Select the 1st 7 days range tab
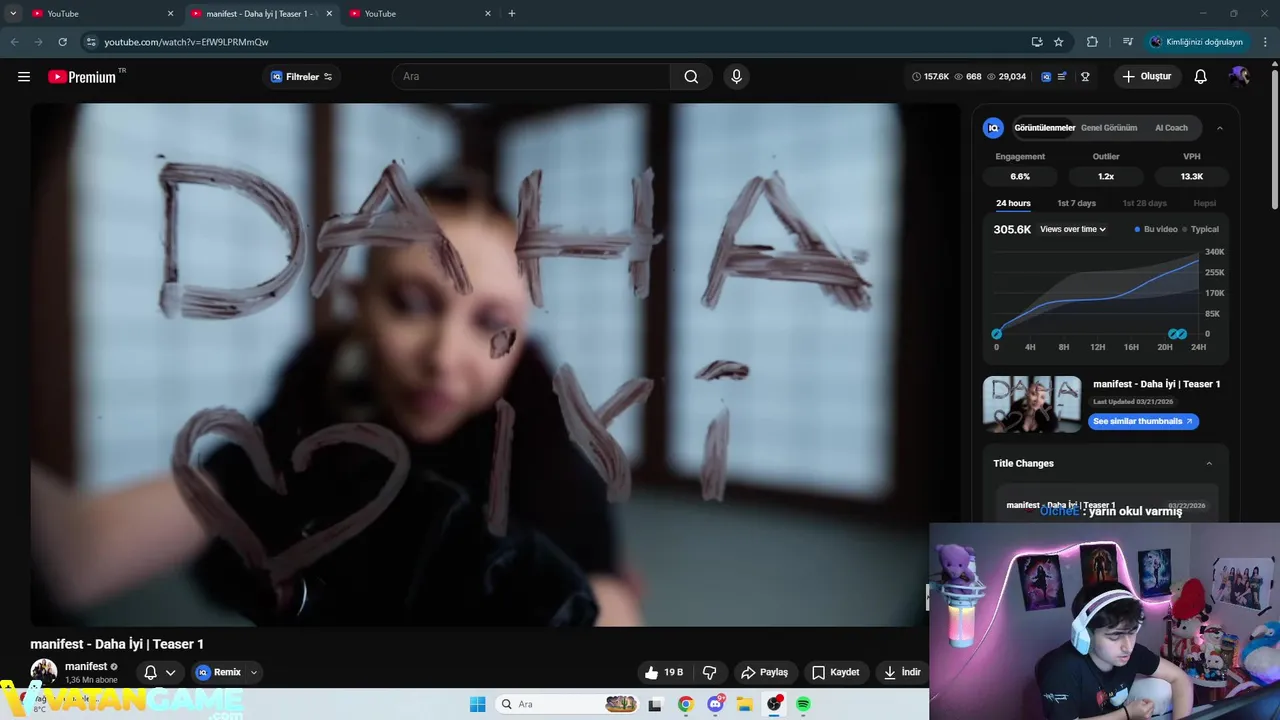 1076,204
